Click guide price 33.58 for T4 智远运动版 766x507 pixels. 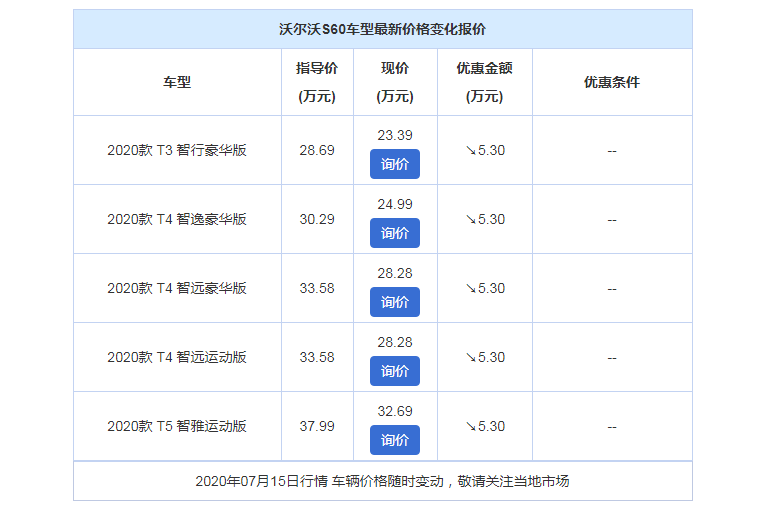[317, 357]
